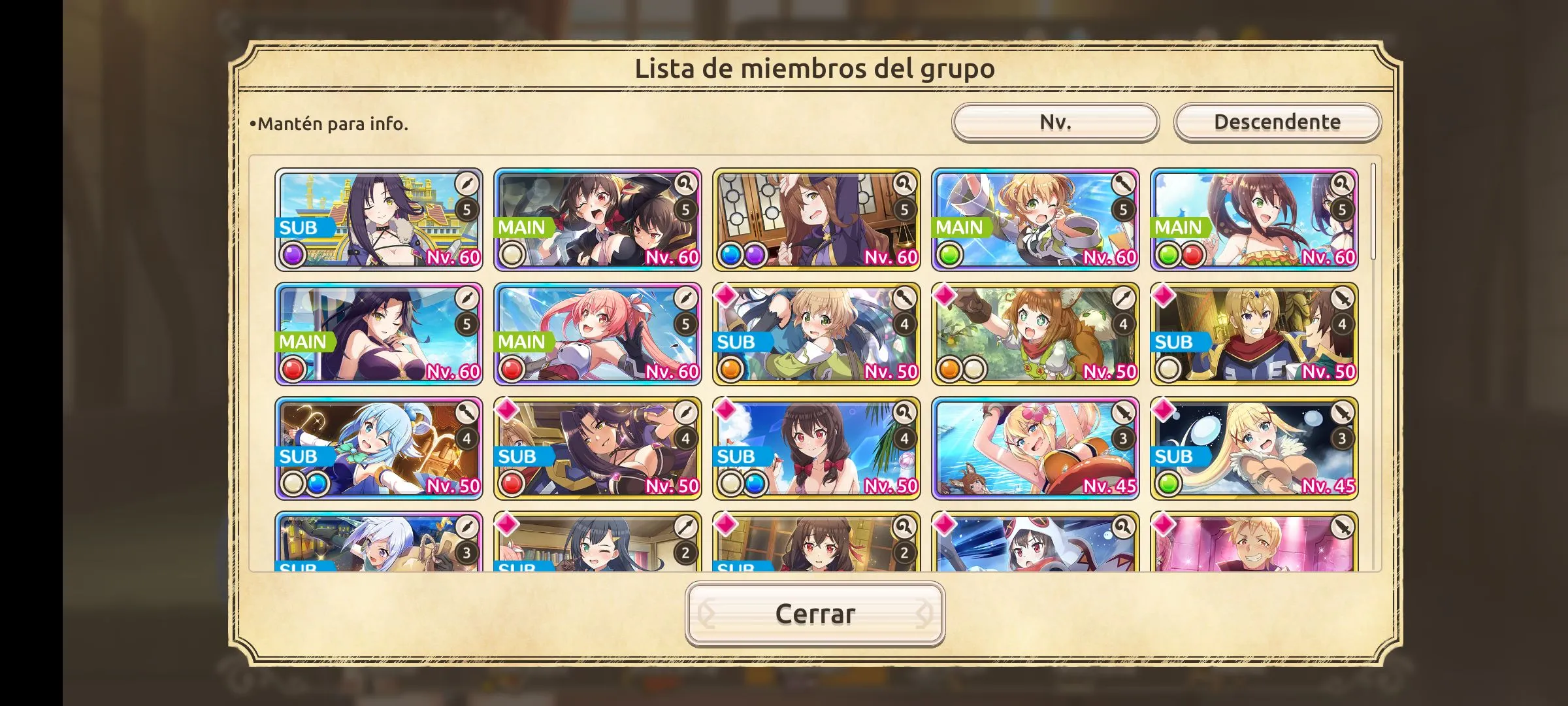
Task: Select the Darkness SUB card at Nv. 45
Action: tap(1254, 448)
